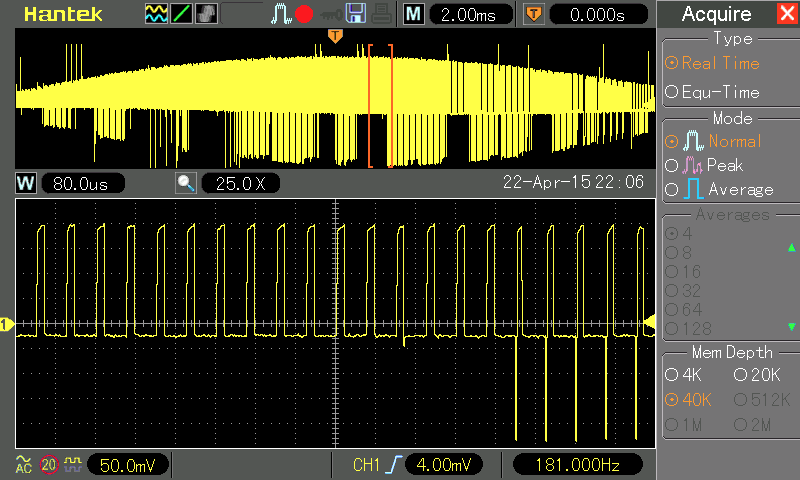The width and height of the screenshot is (800, 480).
Task: Click the gray printer icon
Action: pos(381,14)
